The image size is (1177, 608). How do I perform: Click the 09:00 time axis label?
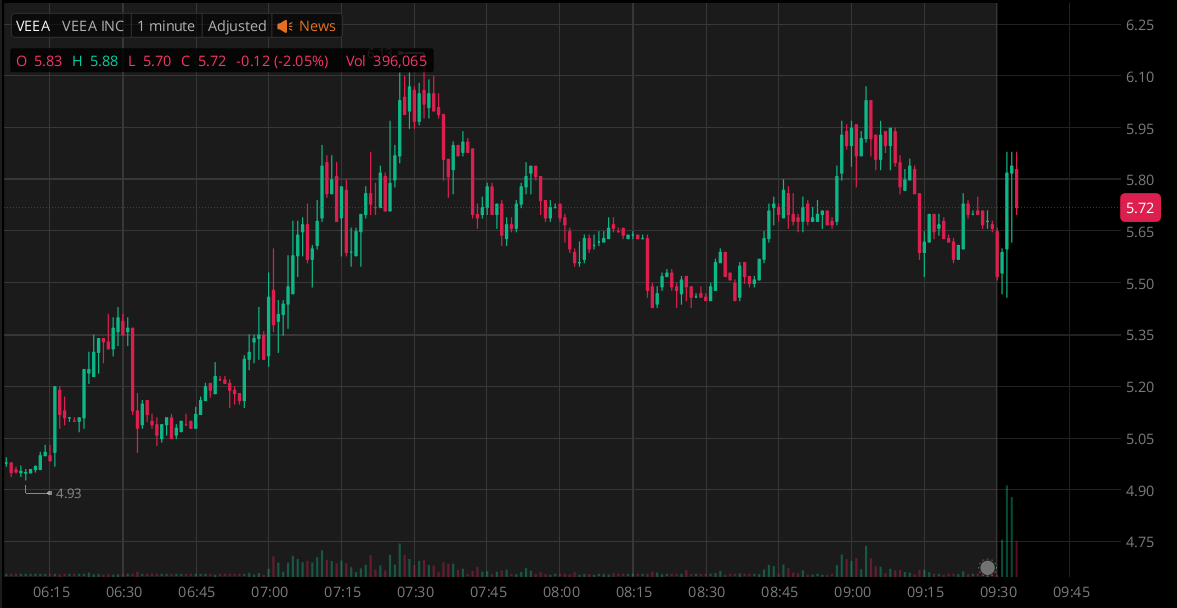852,592
